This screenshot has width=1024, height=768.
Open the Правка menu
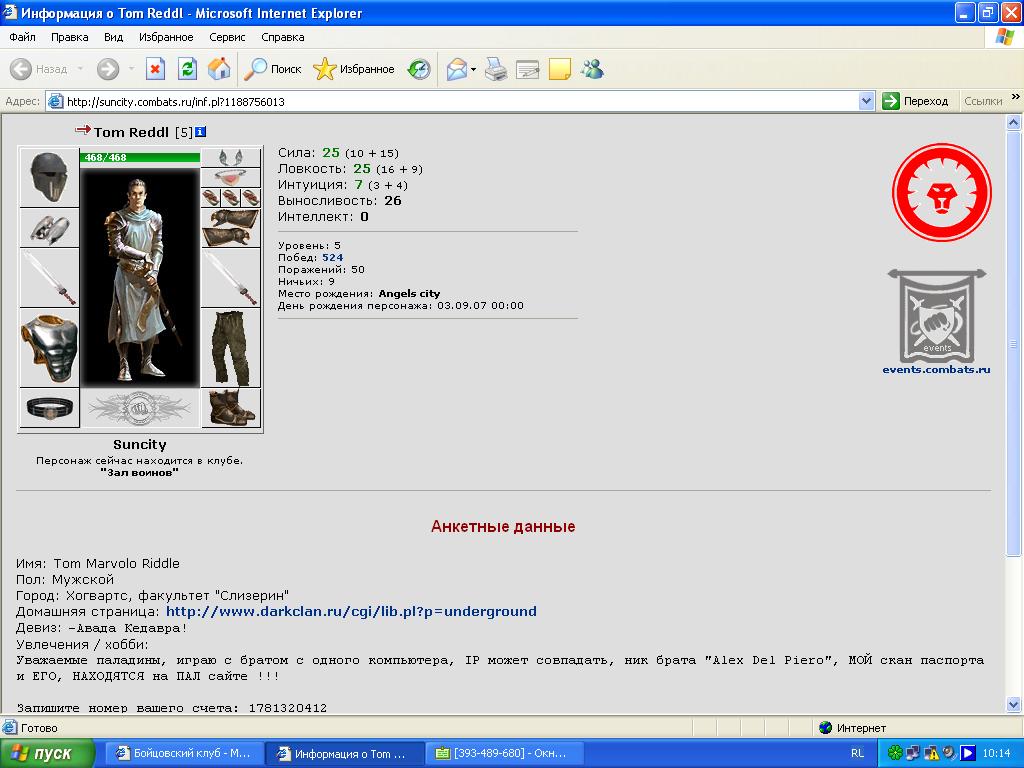tap(69, 37)
